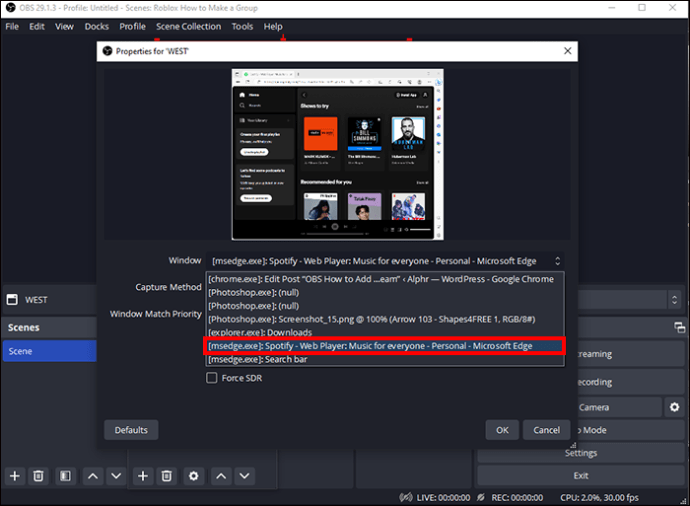The width and height of the screenshot is (690, 506).
Task: Click the live streaming status icon
Action: 405,498
